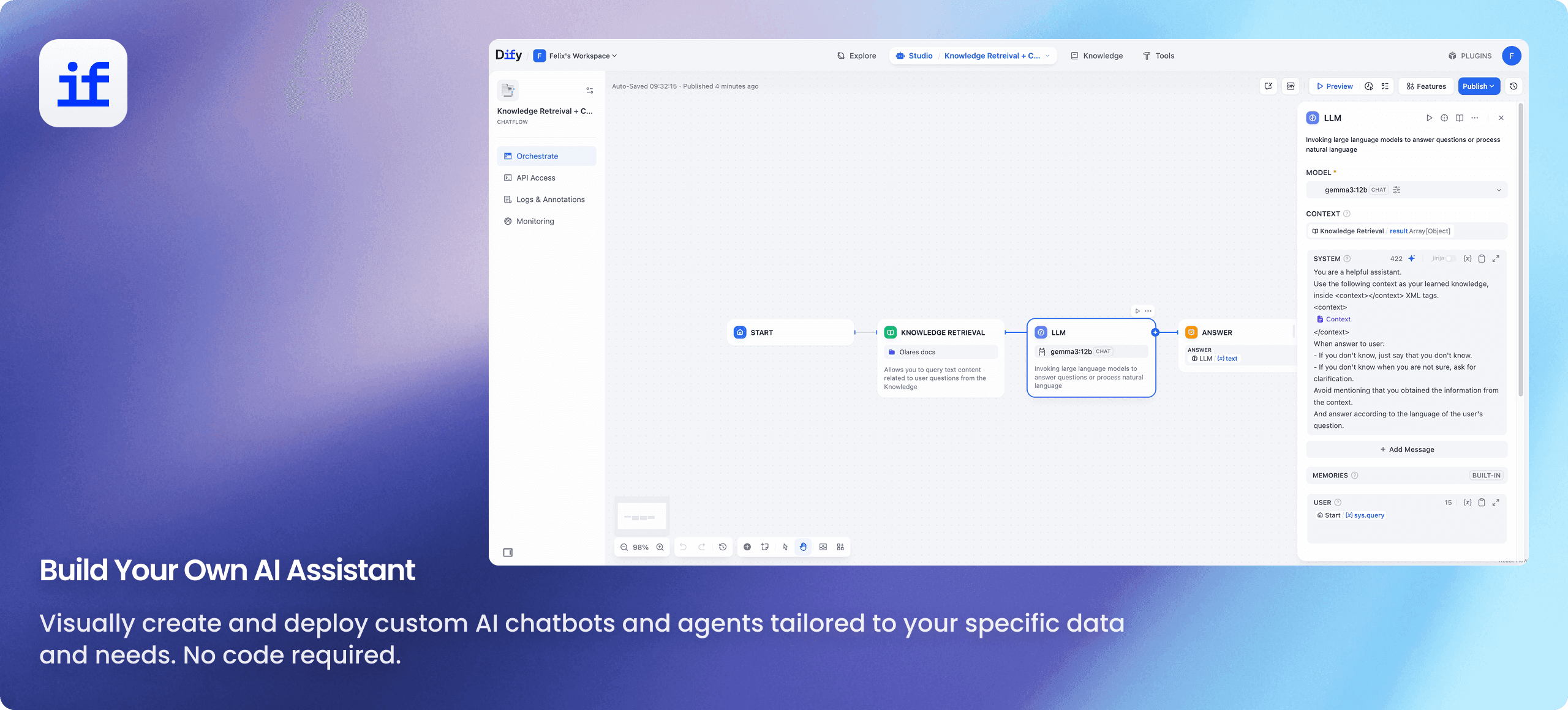Image resolution: width=1568 pixels, height=710 pixels.
Task: Click the app icon in the sidebar
Action: [x=508, y=91]
